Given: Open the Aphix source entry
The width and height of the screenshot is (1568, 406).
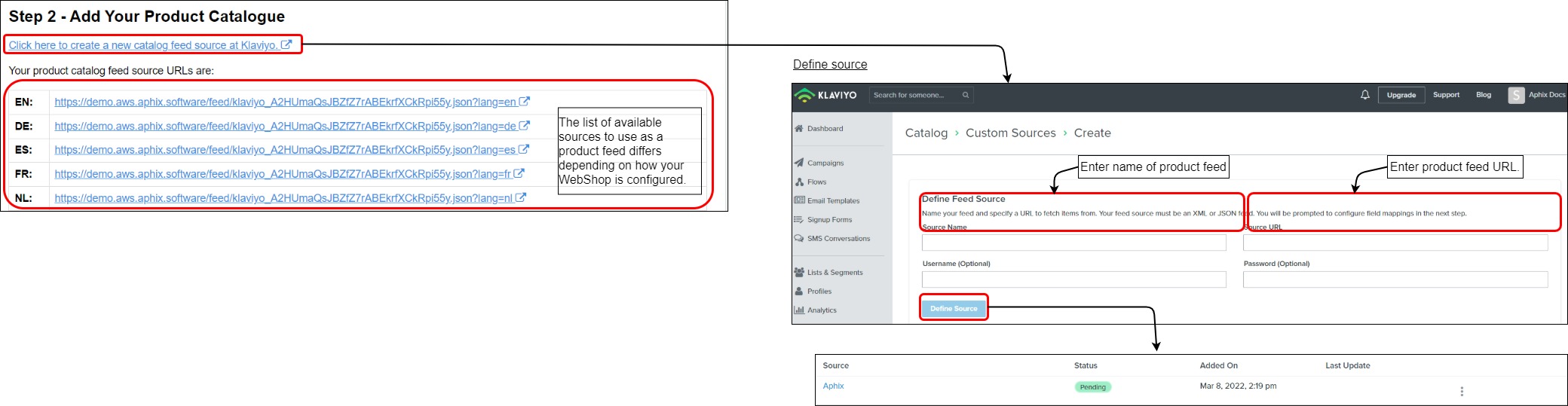Looking at the screenshot, I should [833, 386].
